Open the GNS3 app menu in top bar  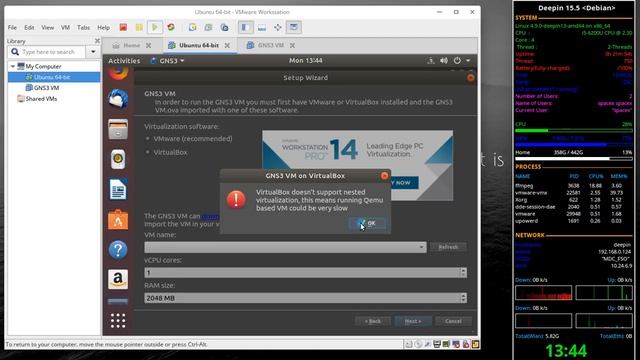coord(168,61)
